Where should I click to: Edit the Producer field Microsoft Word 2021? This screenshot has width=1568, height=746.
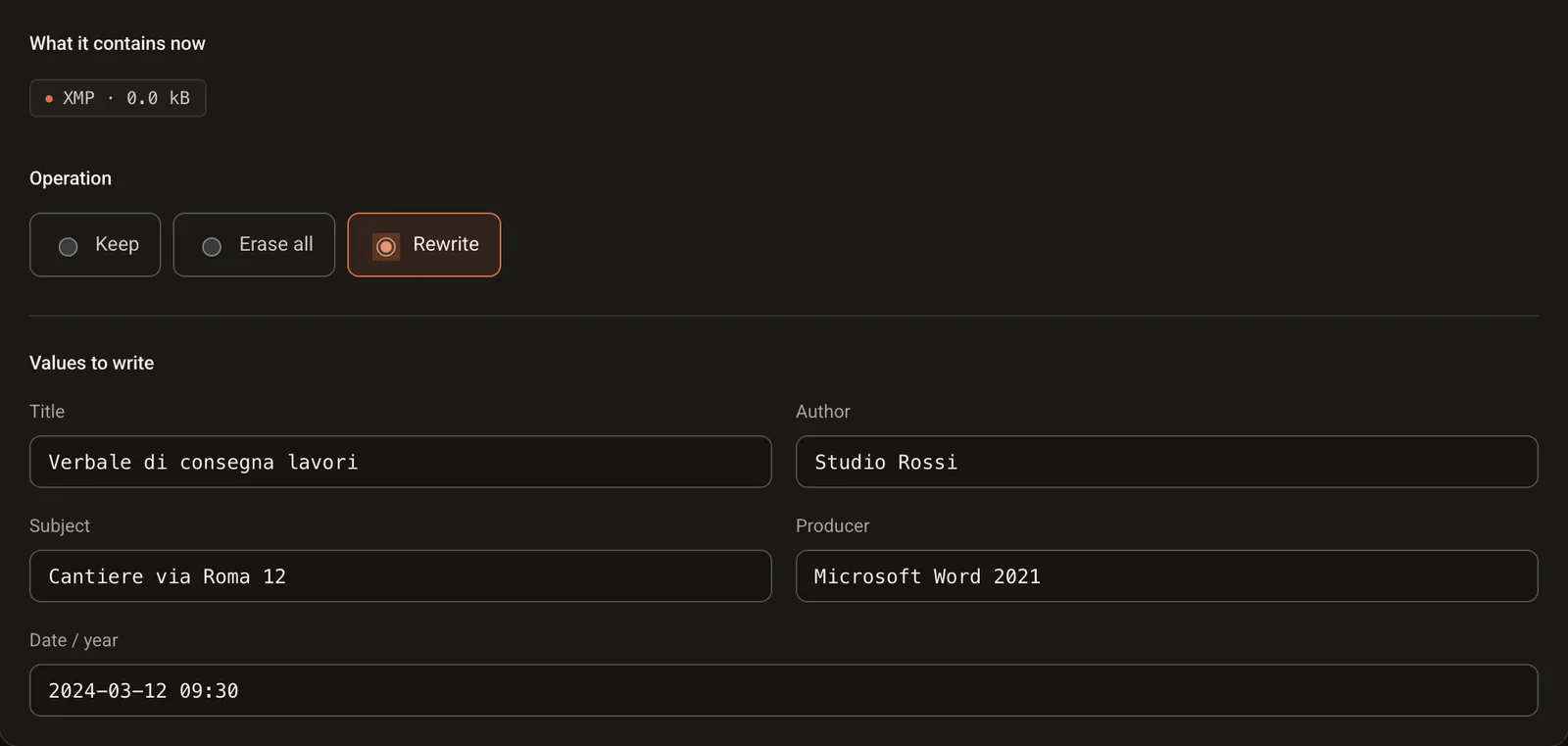[x=1166, y=576]
